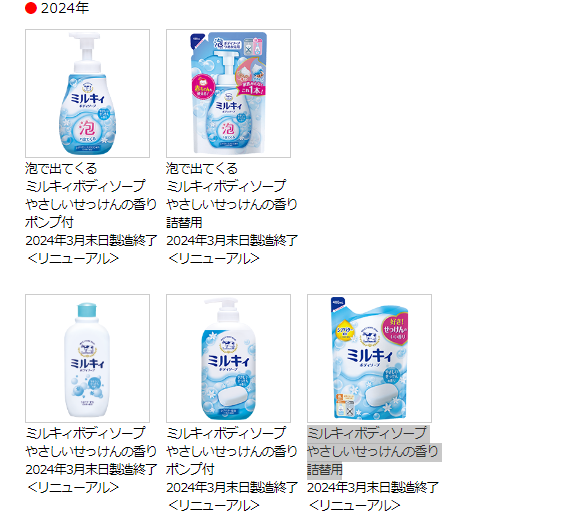Click the small teal-cap Milky bottle image

coord(87,358)
